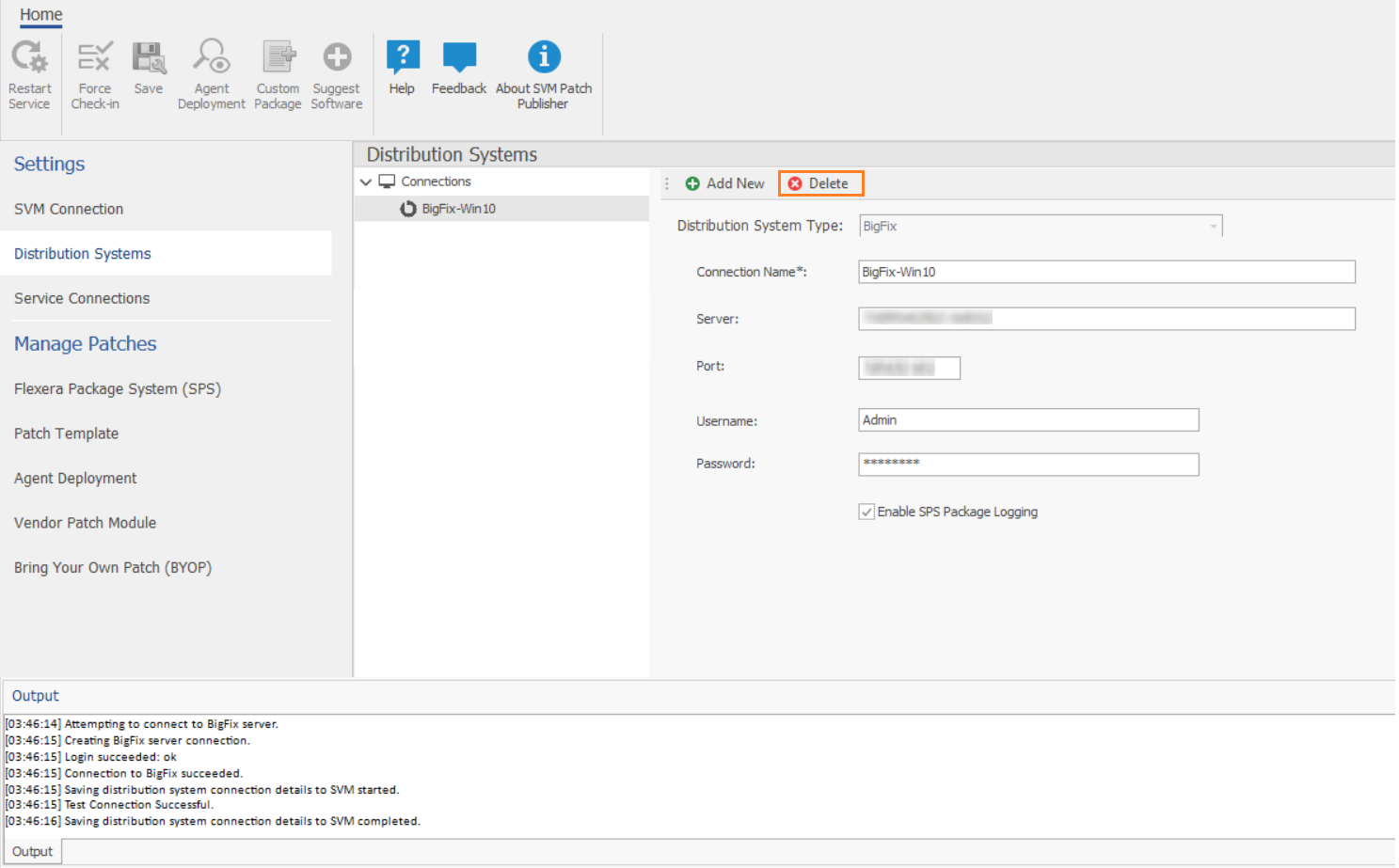Delete the selected connection

click(819, 183)
